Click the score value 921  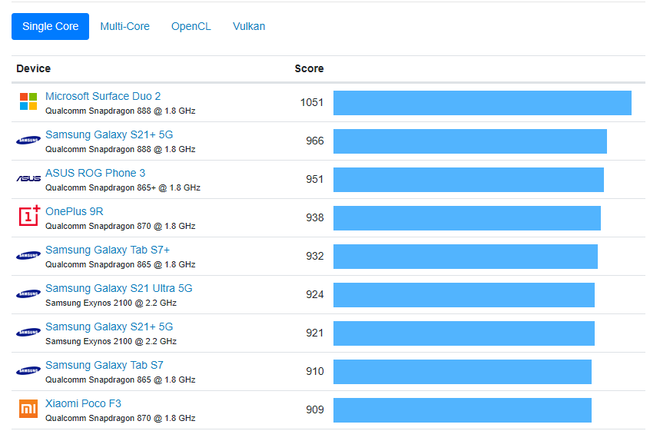[x=314, y=333]
